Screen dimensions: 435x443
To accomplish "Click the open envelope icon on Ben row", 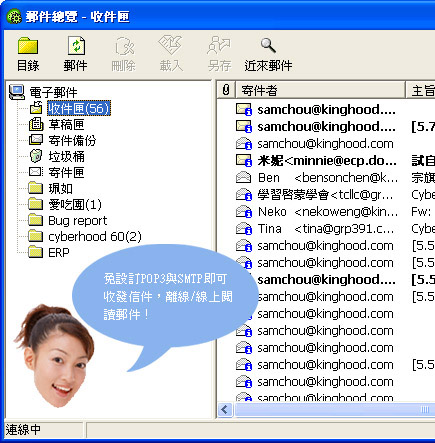I will click(x=243, y=177).
